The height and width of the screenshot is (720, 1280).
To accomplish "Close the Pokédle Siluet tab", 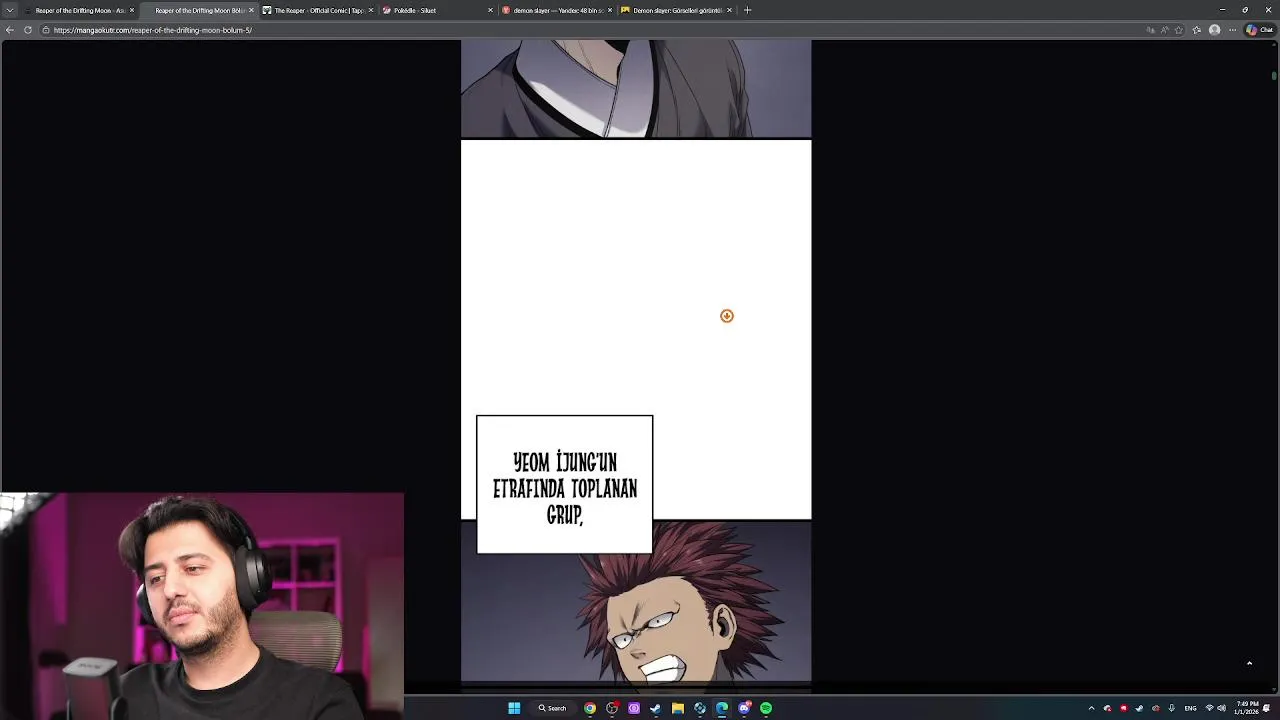I will (x=490, y=10).
